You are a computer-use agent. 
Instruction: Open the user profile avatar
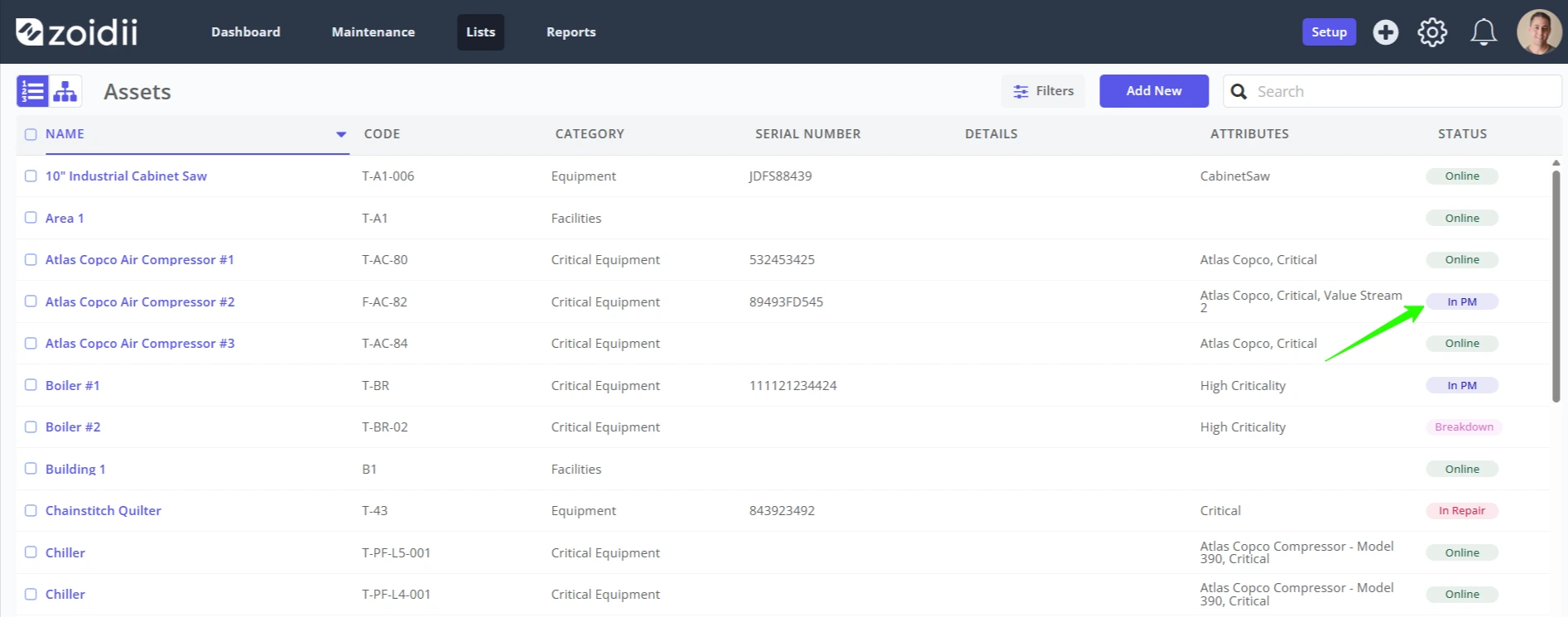(x=1539, y=32)
